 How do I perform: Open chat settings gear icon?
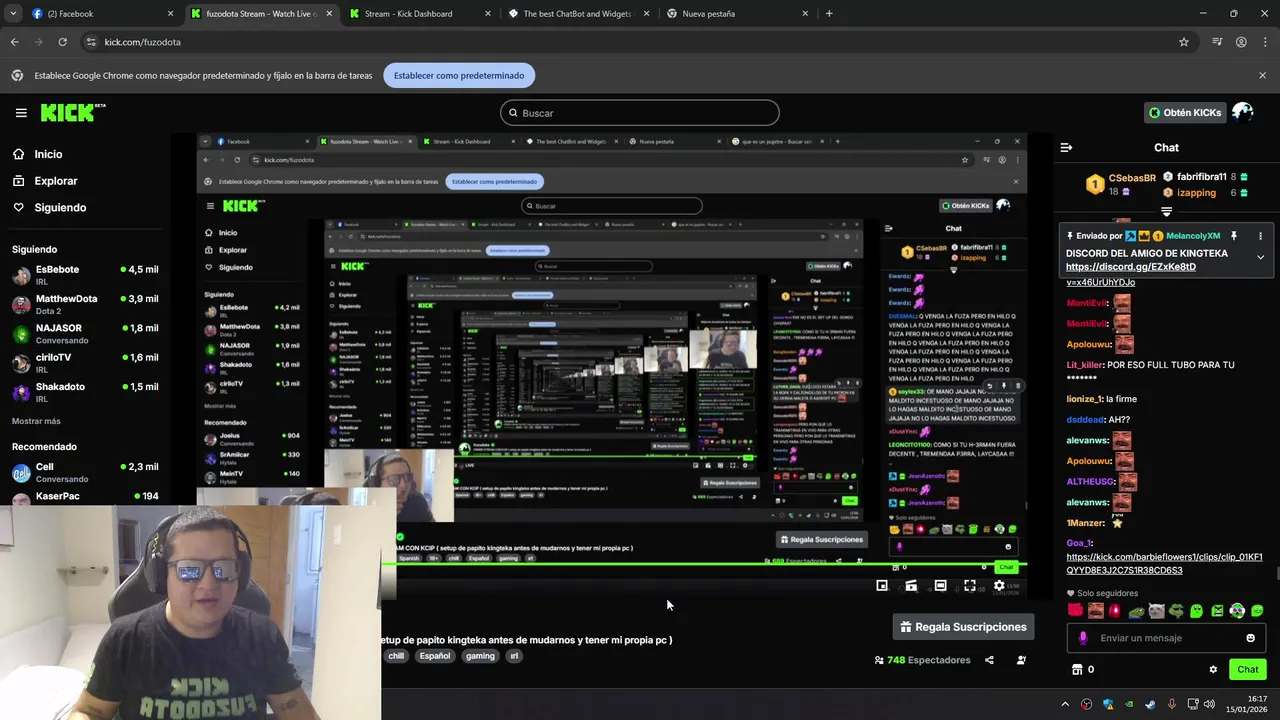tap(1213, 670)
